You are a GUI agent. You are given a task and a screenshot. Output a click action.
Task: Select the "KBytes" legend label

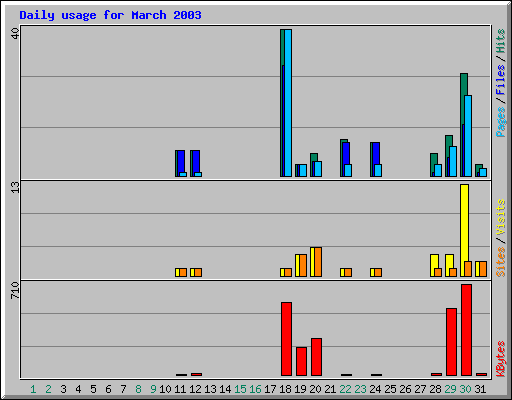(x=500, y=359)
